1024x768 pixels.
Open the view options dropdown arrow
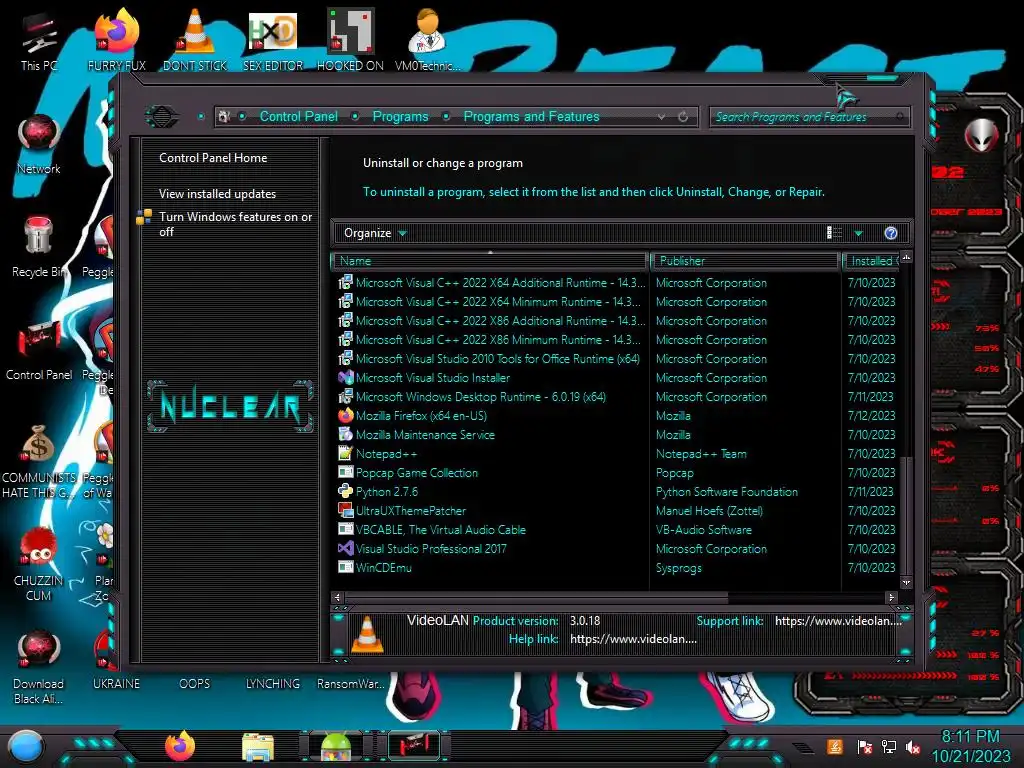pos(859,233)
